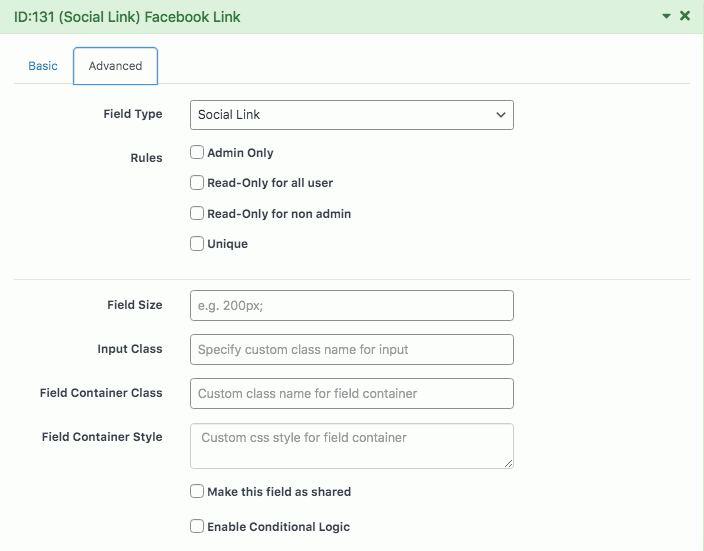
Task: Enable the Admin Only checkbox
Action: [197, 152]
